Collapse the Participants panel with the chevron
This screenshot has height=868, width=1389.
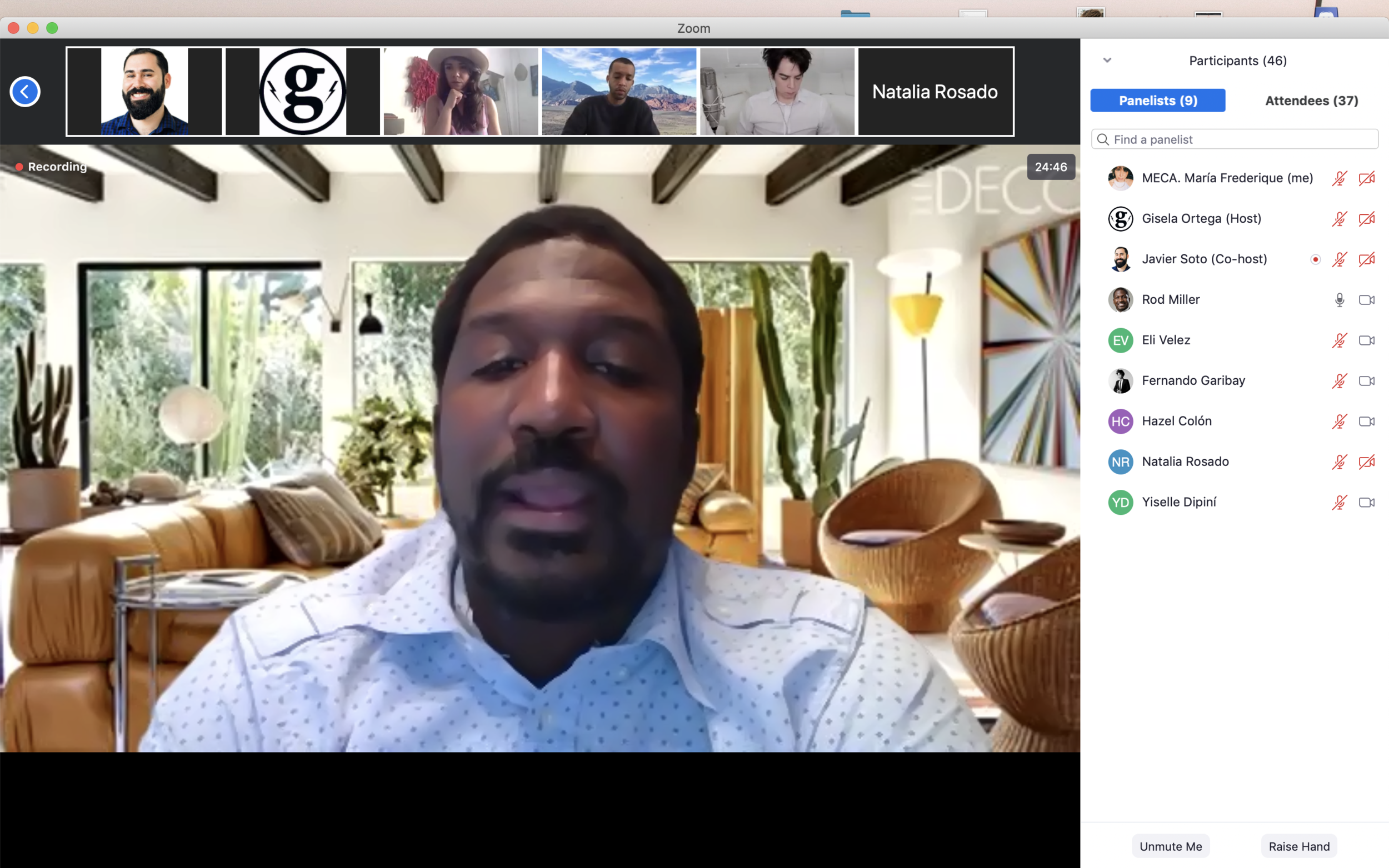(1107, 61)
